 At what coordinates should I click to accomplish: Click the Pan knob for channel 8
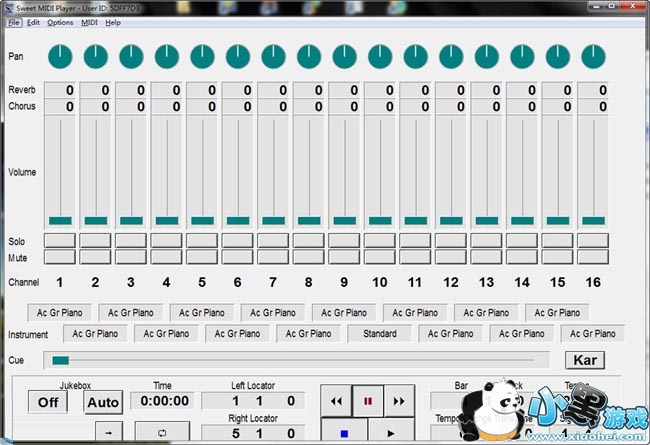[309, 57]
